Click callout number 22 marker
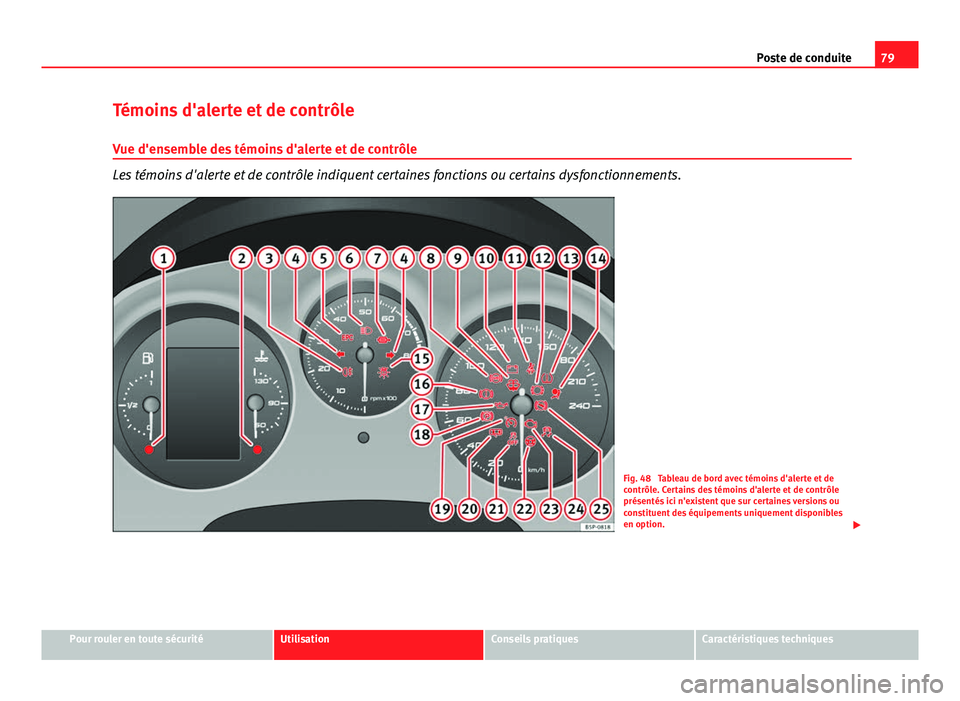The height and width of the screenshot is (701, 960). 524,509
